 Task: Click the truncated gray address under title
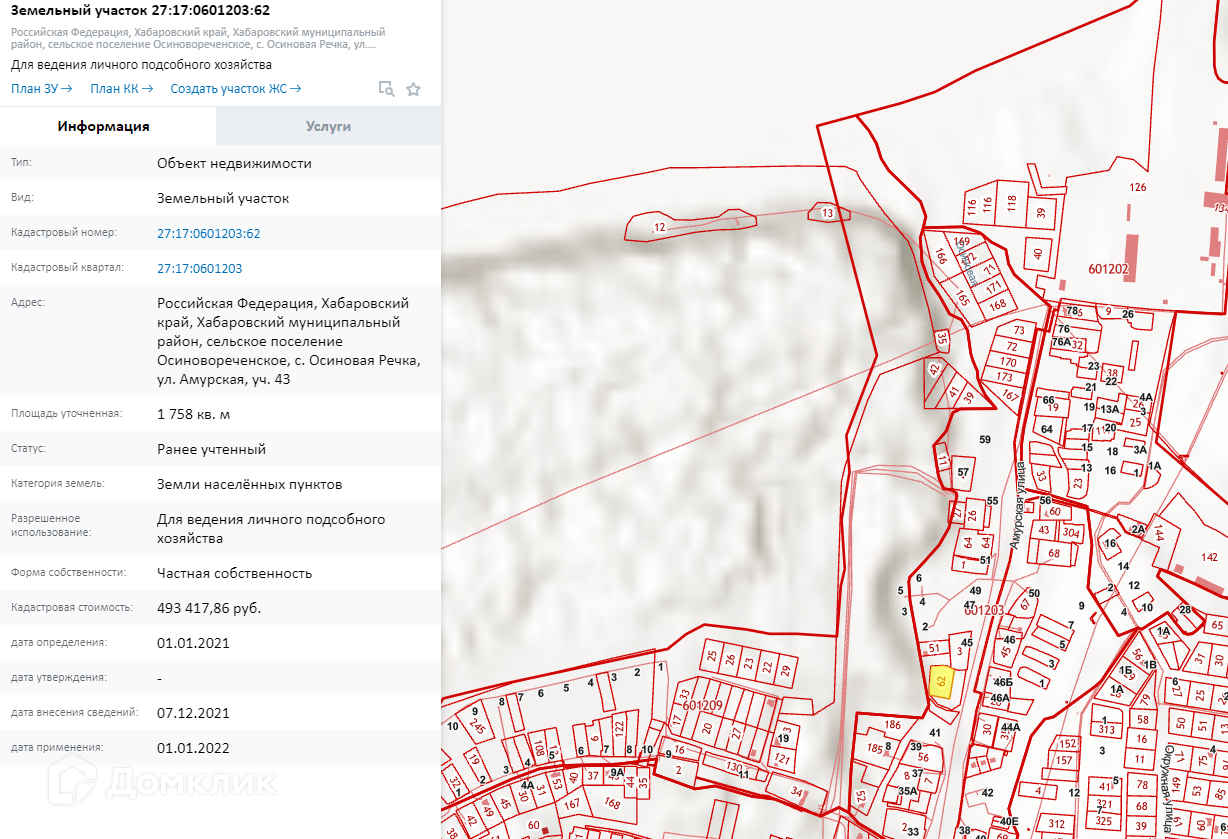(198, 39)
